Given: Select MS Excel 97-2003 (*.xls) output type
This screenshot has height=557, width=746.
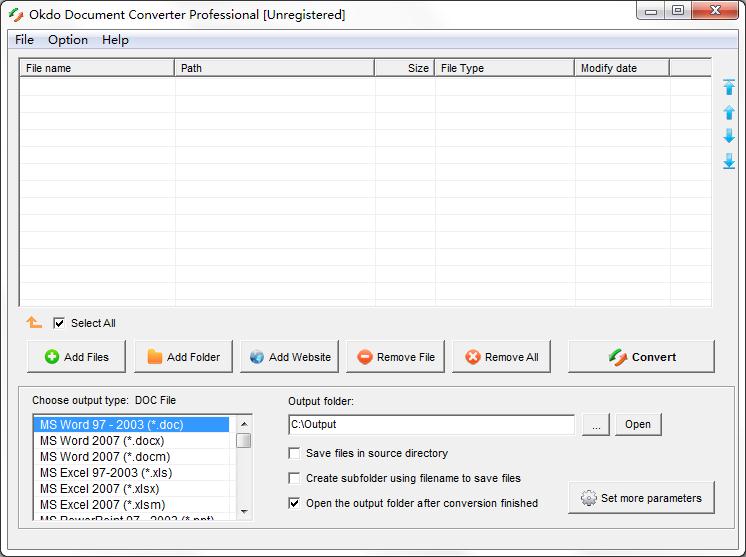Looking at the screenshot, I should coord(131,473).
